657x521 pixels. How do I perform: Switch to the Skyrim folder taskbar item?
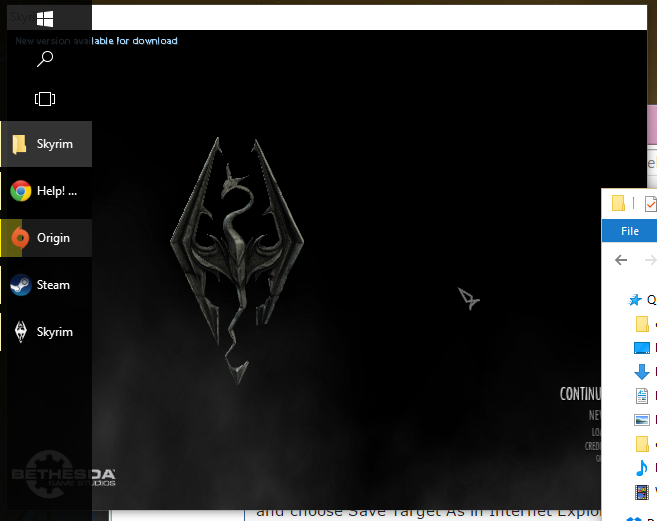(x=46, y=144)
